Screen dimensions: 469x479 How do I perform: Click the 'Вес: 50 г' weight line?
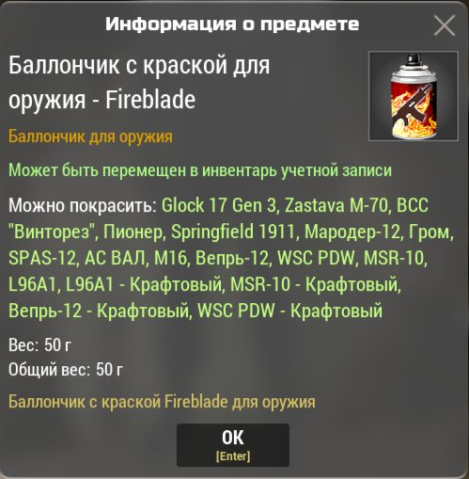(40, 345)
